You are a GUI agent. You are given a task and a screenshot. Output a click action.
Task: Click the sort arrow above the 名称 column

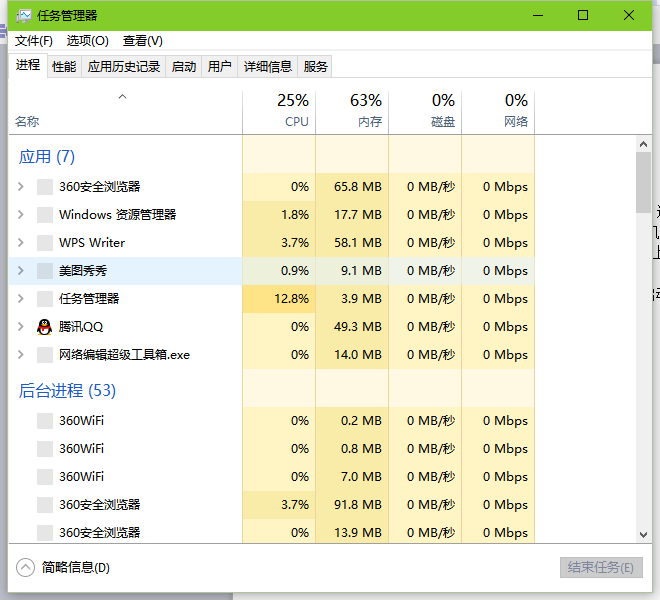tap(122, 97)
